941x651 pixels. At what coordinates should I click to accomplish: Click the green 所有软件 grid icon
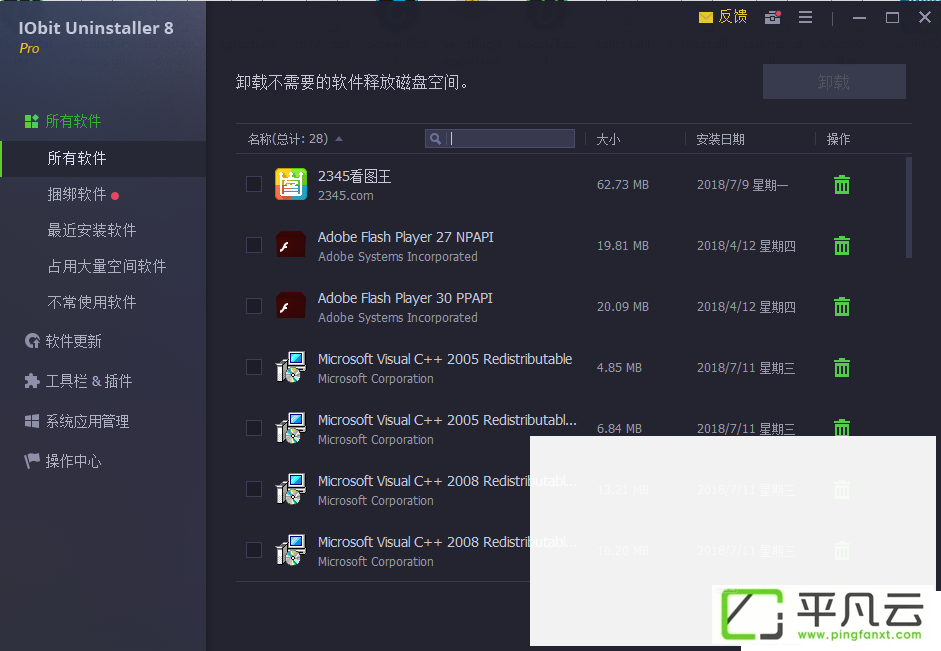pyautogui.click(x=32, y=121)
